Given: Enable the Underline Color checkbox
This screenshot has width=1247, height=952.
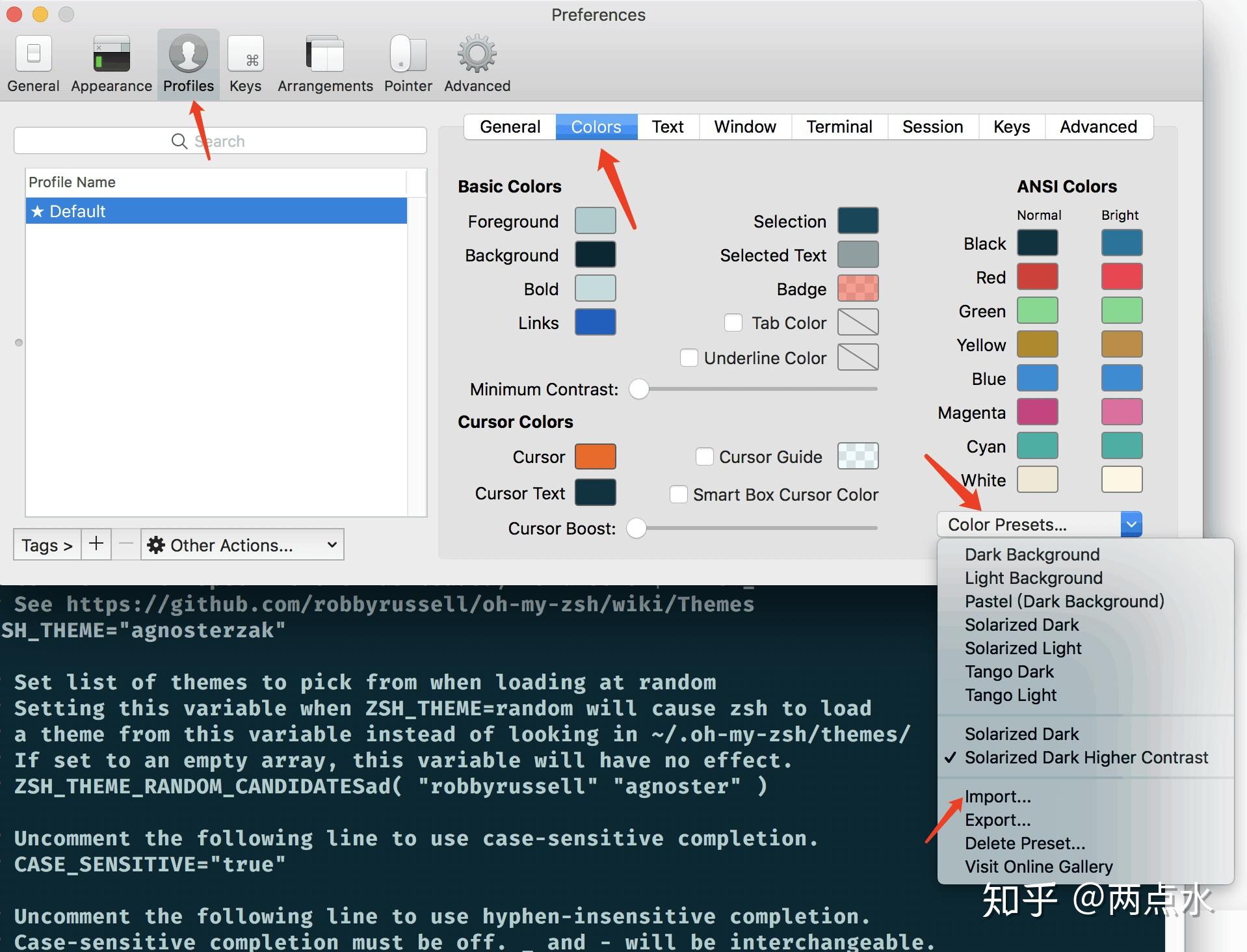Looking at the screenshot, I should click(x=689, y=357).
